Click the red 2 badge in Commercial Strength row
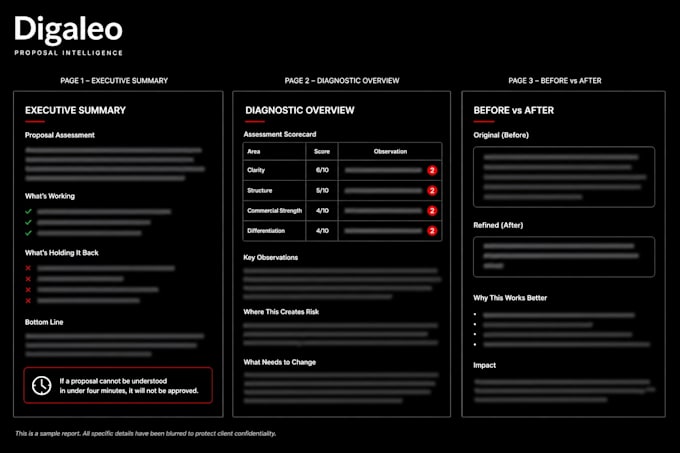This screenshot has height=453, width=680. (432, 211)
